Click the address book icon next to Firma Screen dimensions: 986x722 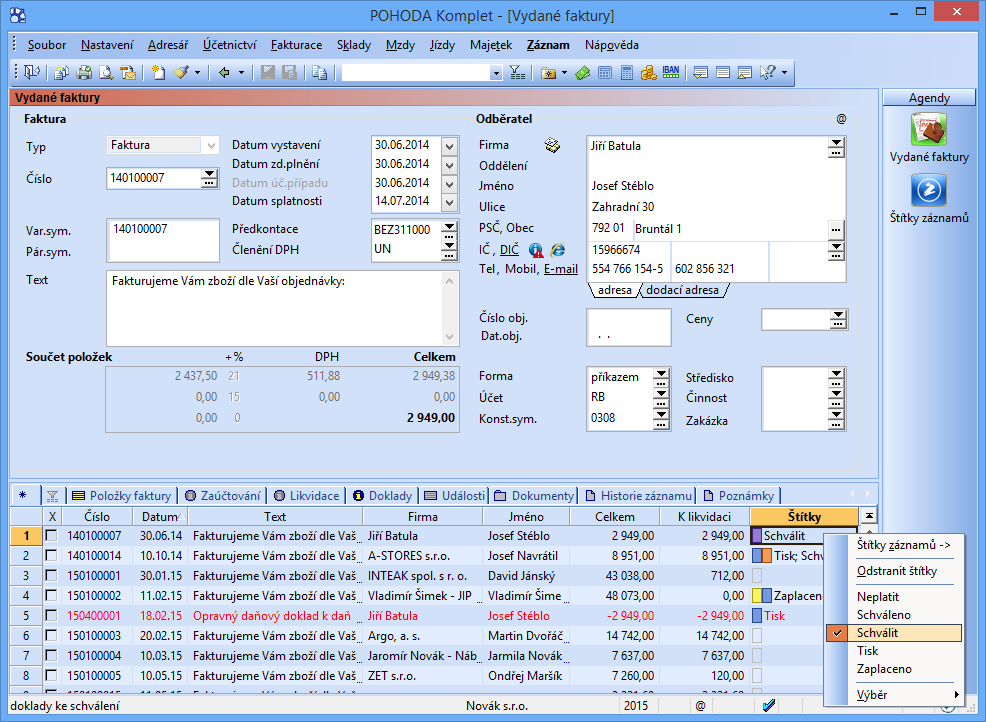tap(552, 145)
